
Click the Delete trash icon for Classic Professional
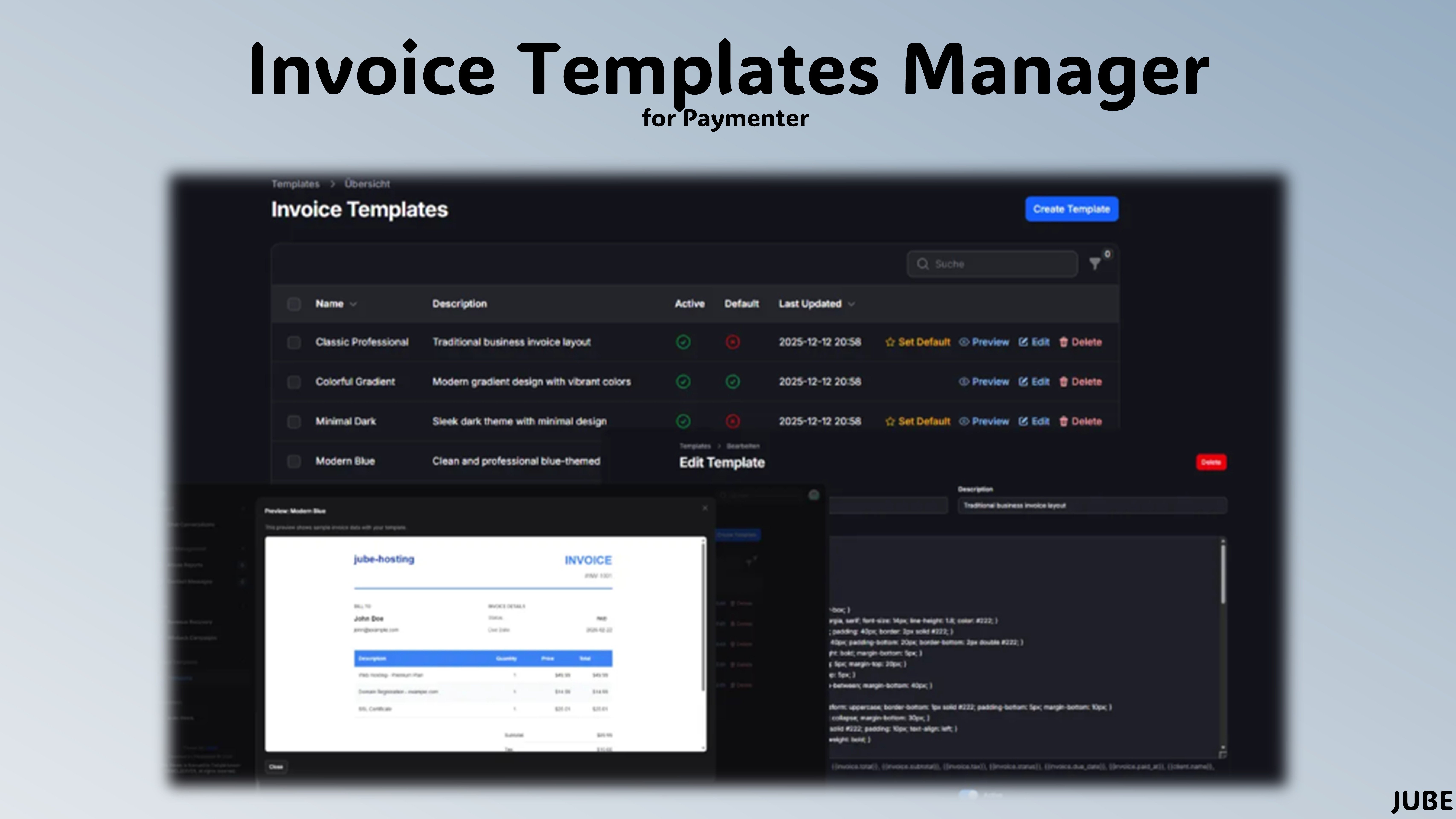click(x=1065, y=342)
